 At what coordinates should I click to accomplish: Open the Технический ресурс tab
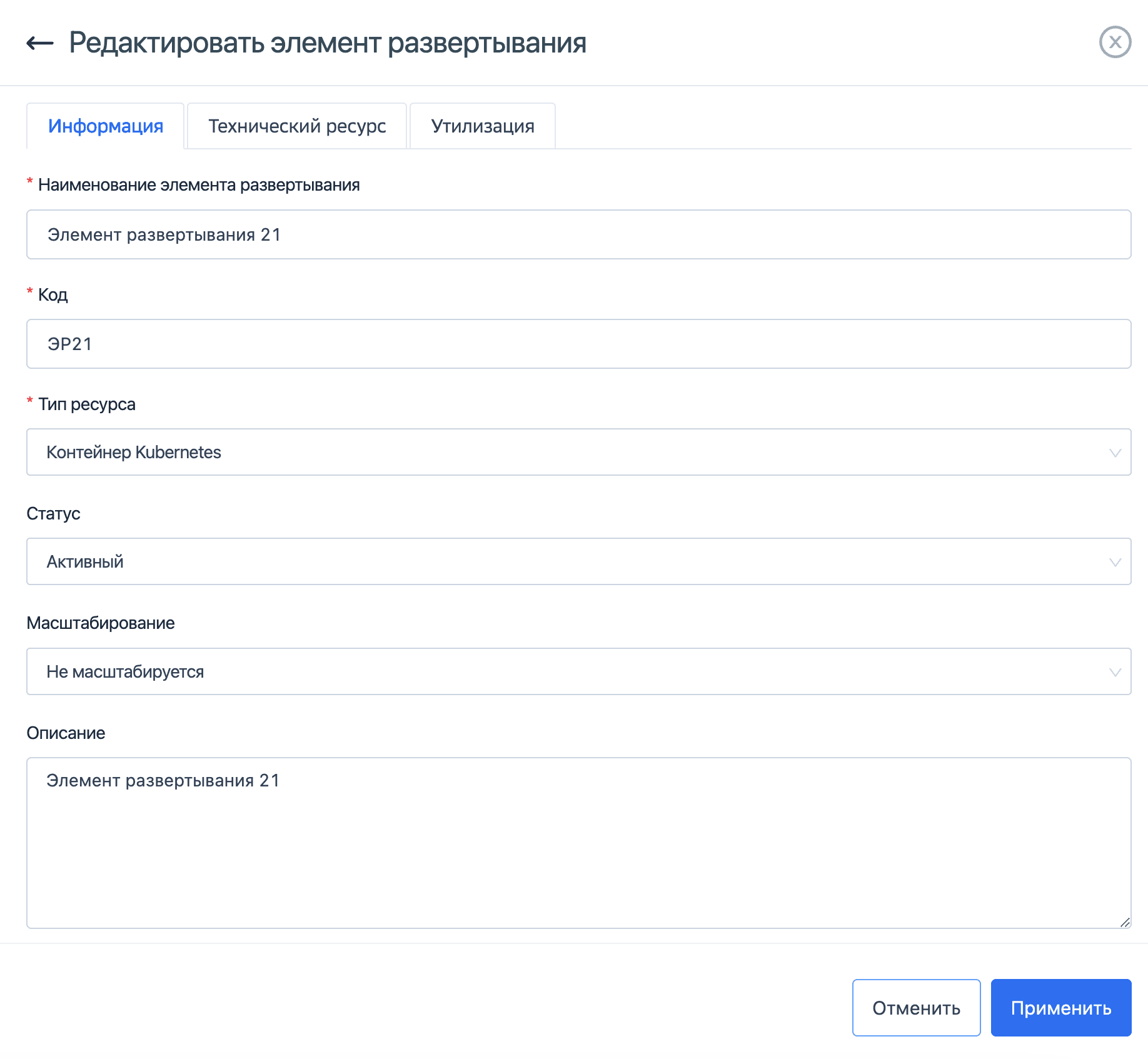tap(297, 126)
